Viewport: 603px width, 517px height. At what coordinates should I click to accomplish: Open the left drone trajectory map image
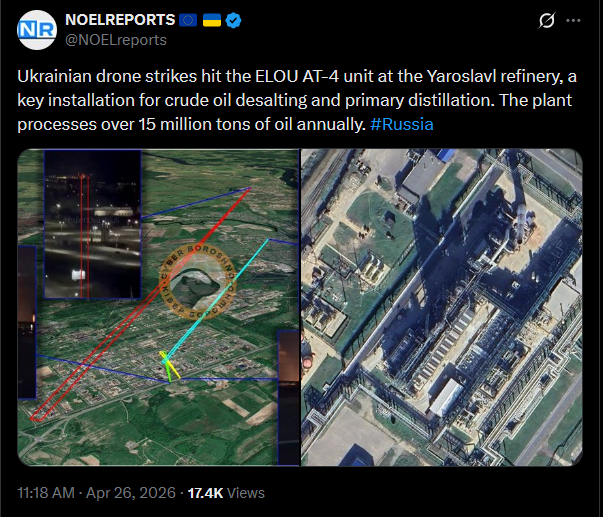(158, 307)
